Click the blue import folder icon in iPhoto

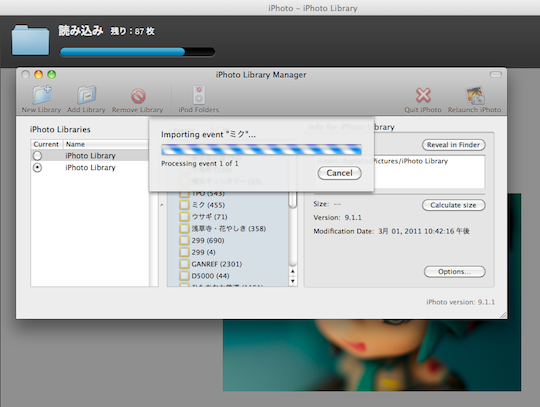click(30, 40)
